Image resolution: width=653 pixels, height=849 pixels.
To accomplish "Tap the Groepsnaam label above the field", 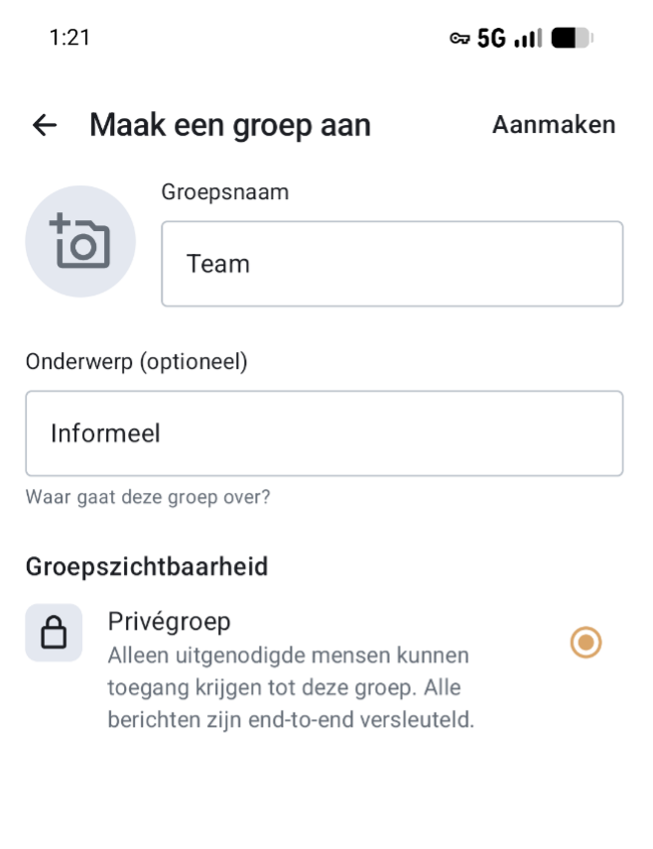I will [x=225, y=192].
